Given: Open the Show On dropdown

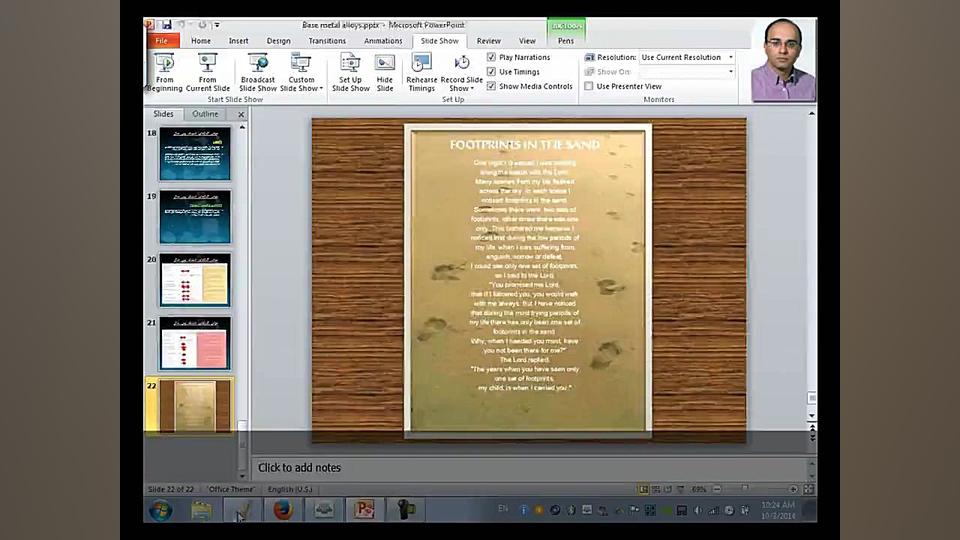Looking at the screenshot, I should point(730,72).
